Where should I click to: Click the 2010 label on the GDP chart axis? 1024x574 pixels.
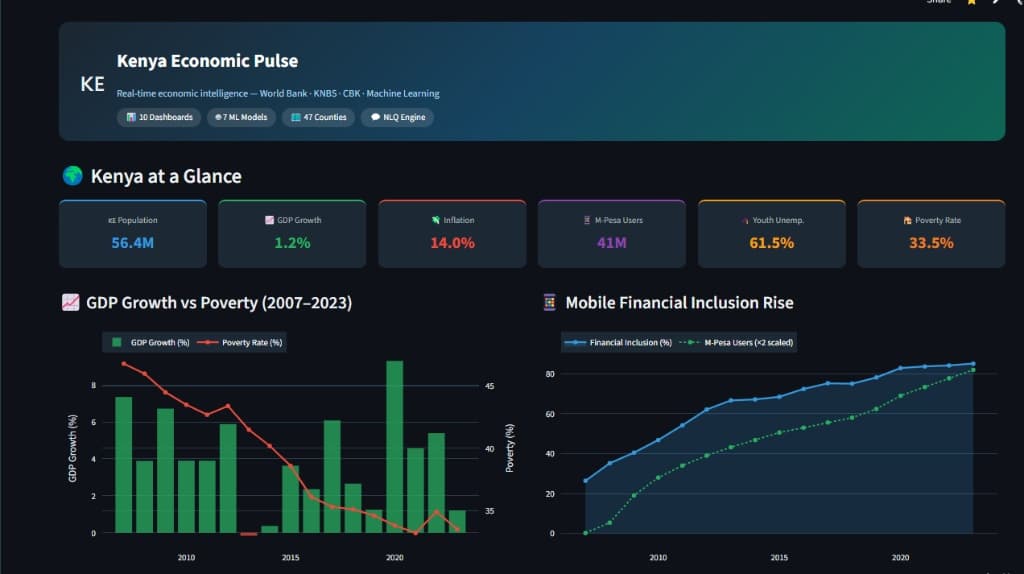tap(186, 557)
